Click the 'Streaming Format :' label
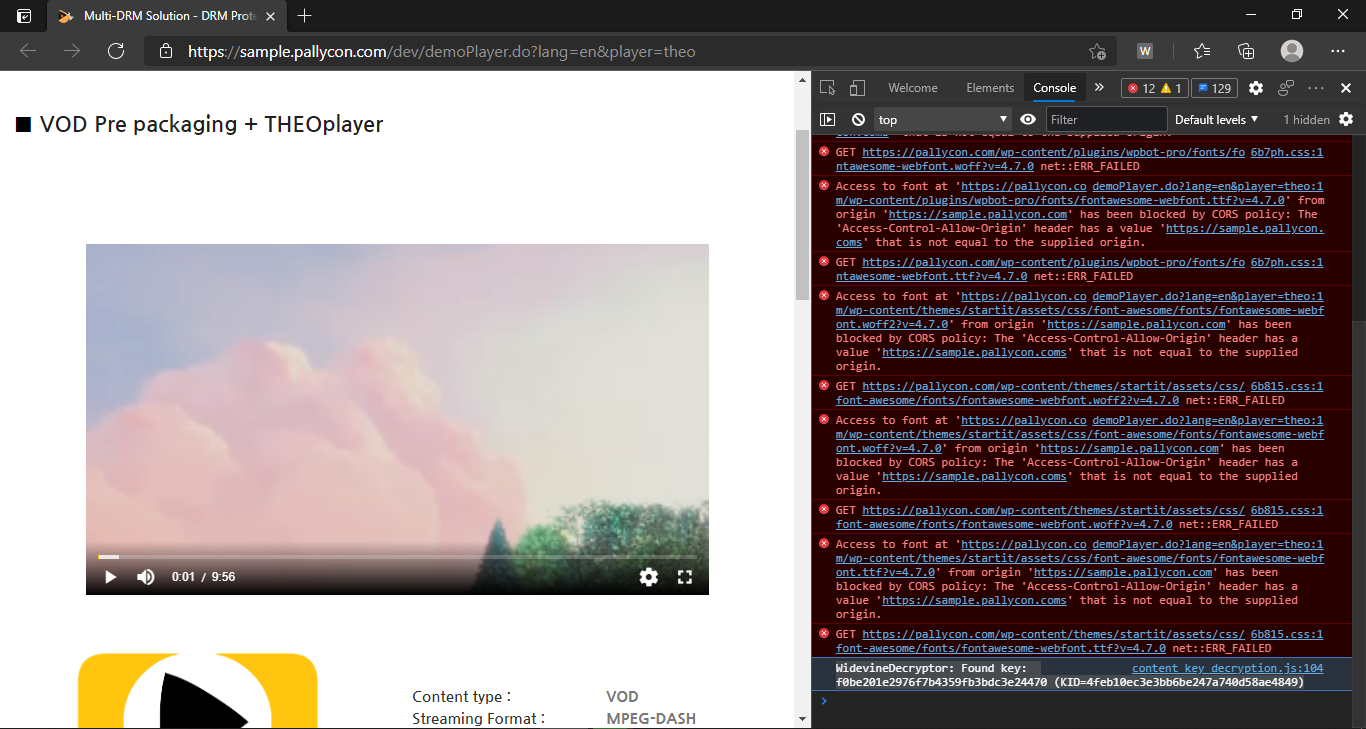 479,718
